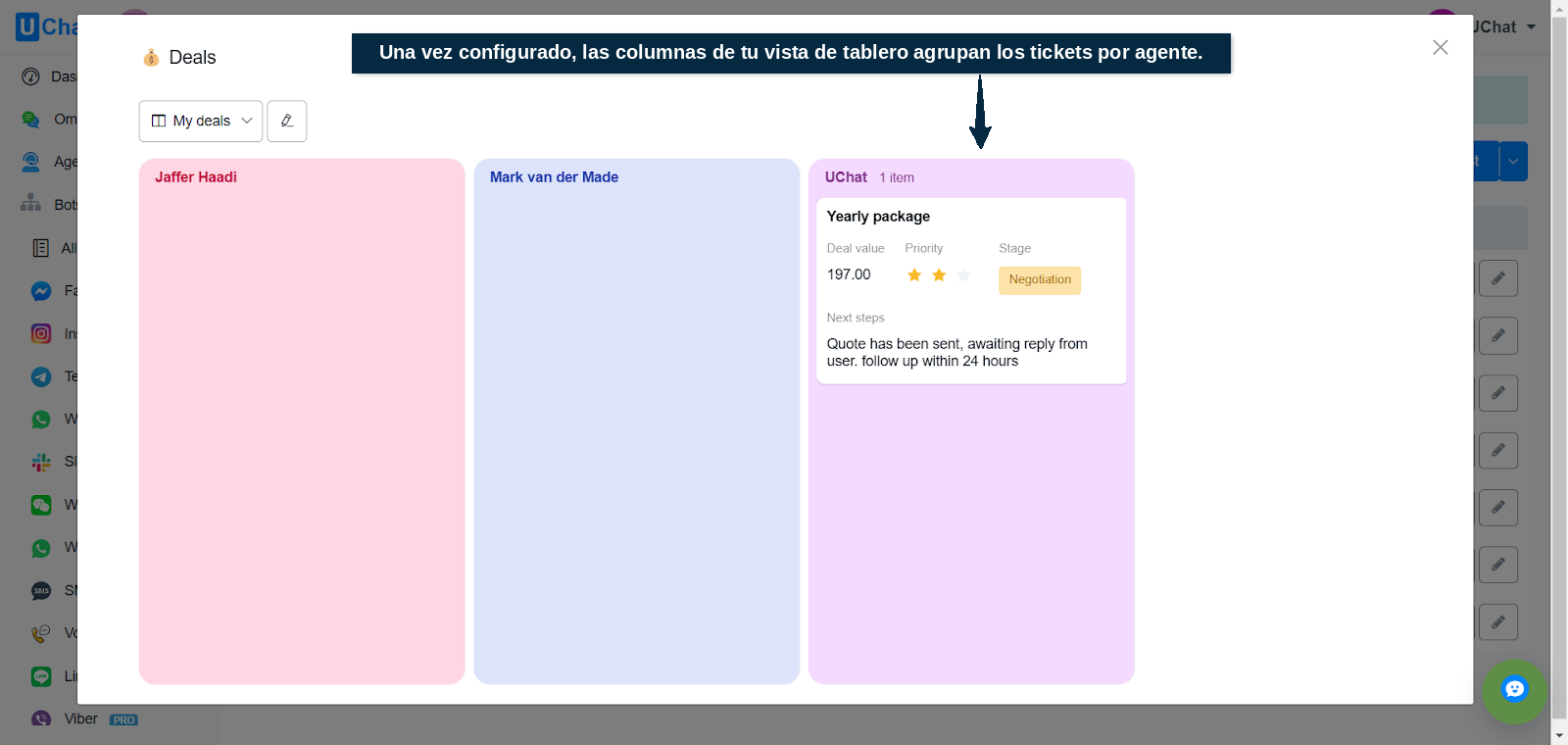Click the edit view pencil button beside My deals

[x=287, y=121]
